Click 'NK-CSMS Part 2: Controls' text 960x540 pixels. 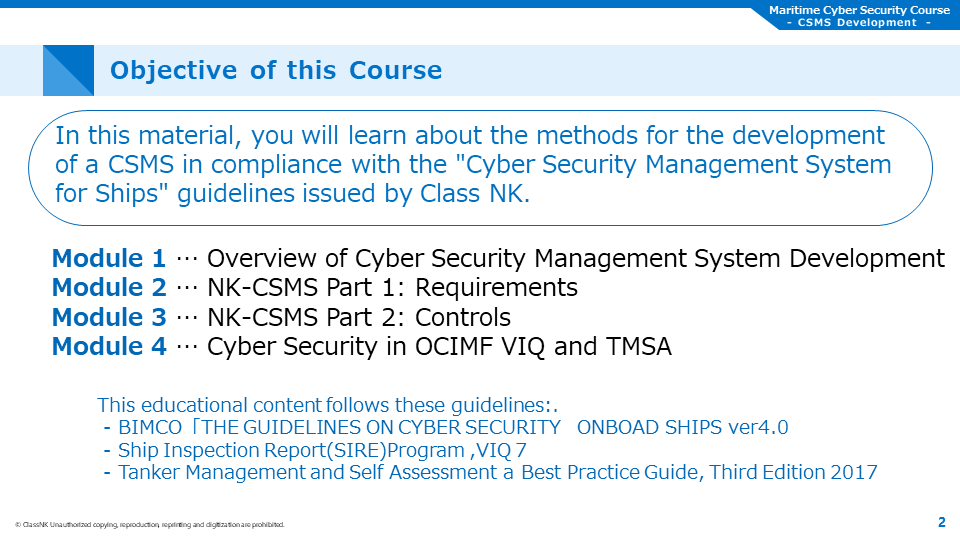point(358,318)
